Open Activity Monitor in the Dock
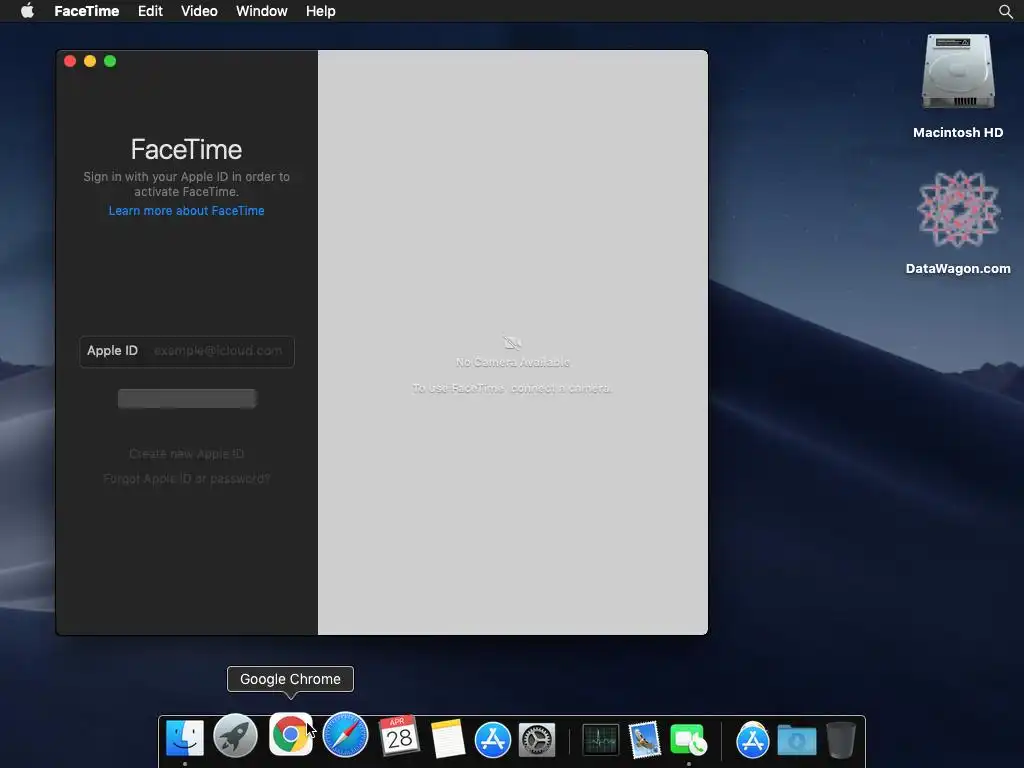The height and width of the screenshot is (768, 1024). [600, 741]
